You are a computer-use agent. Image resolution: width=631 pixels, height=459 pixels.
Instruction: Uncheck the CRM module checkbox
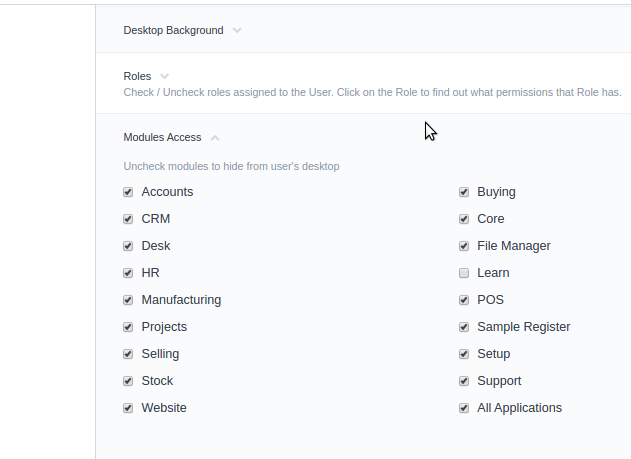(x=128, y=219)
